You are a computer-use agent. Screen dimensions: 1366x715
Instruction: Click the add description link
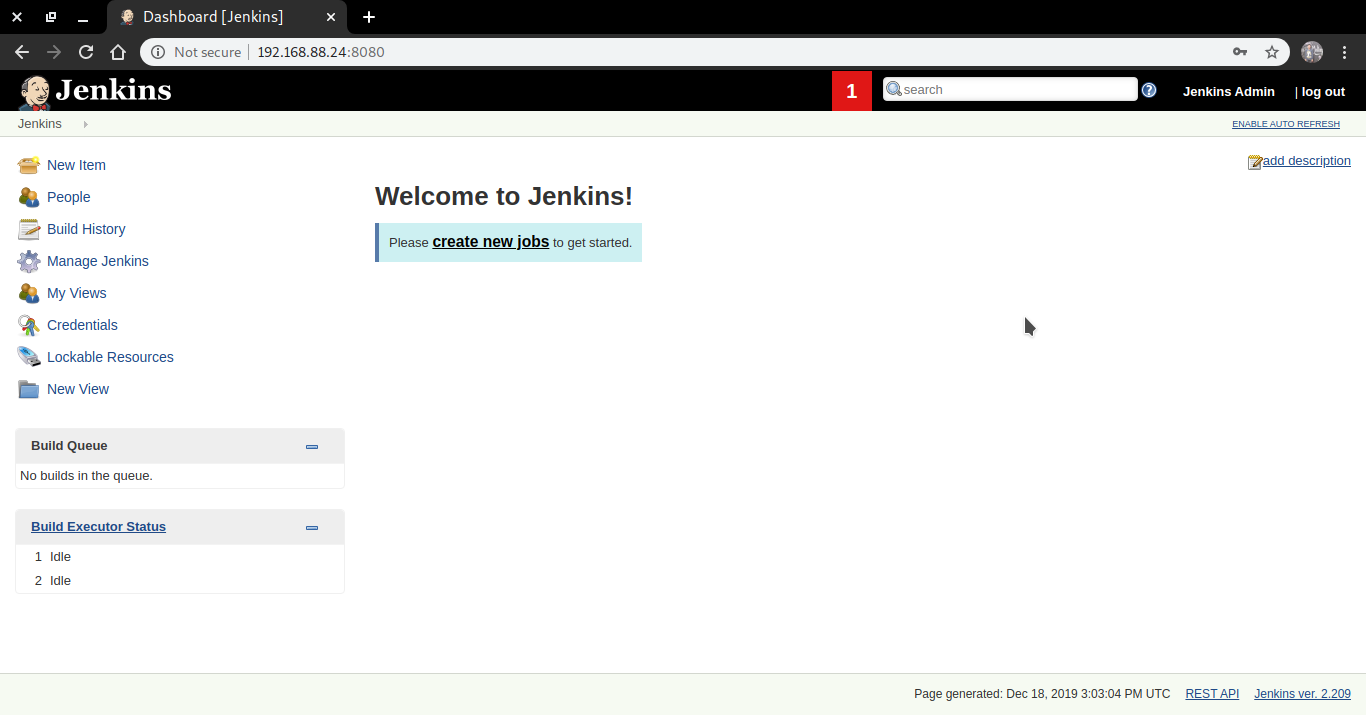coord(1307,161)
